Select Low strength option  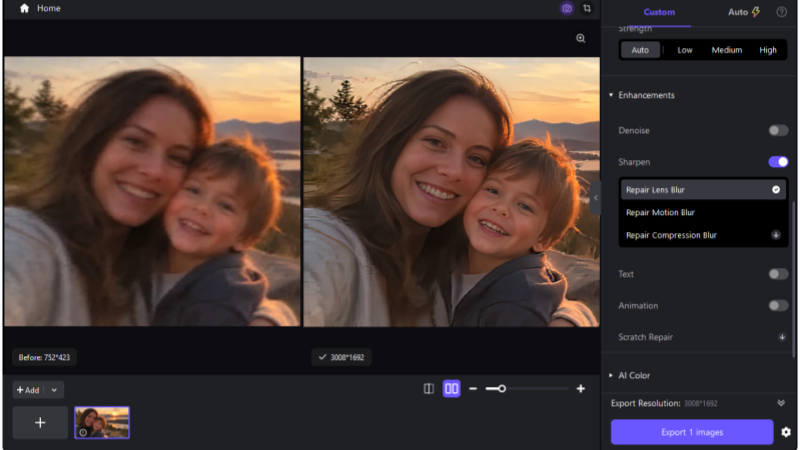[685, 50]
